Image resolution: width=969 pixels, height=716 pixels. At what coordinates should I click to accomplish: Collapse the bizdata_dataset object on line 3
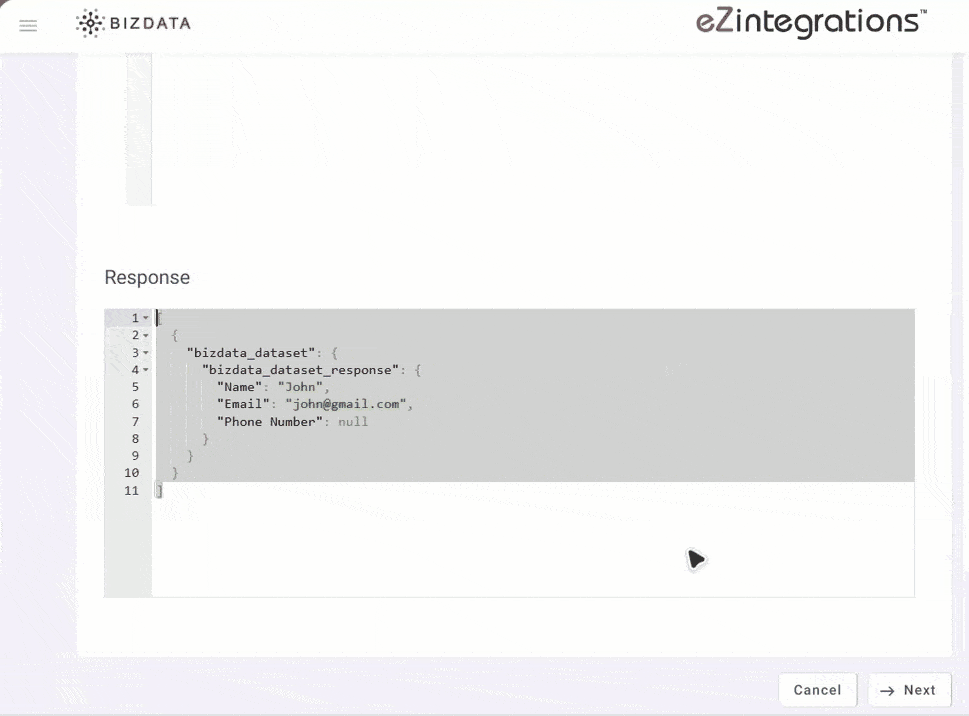145,352
